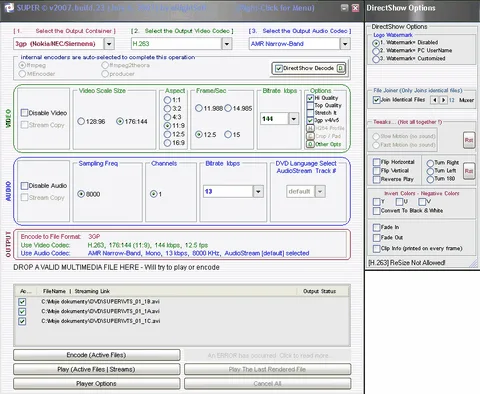Check Clip Info printed on every frame
The height and width of the screenshot is (394, 480).
377,249
